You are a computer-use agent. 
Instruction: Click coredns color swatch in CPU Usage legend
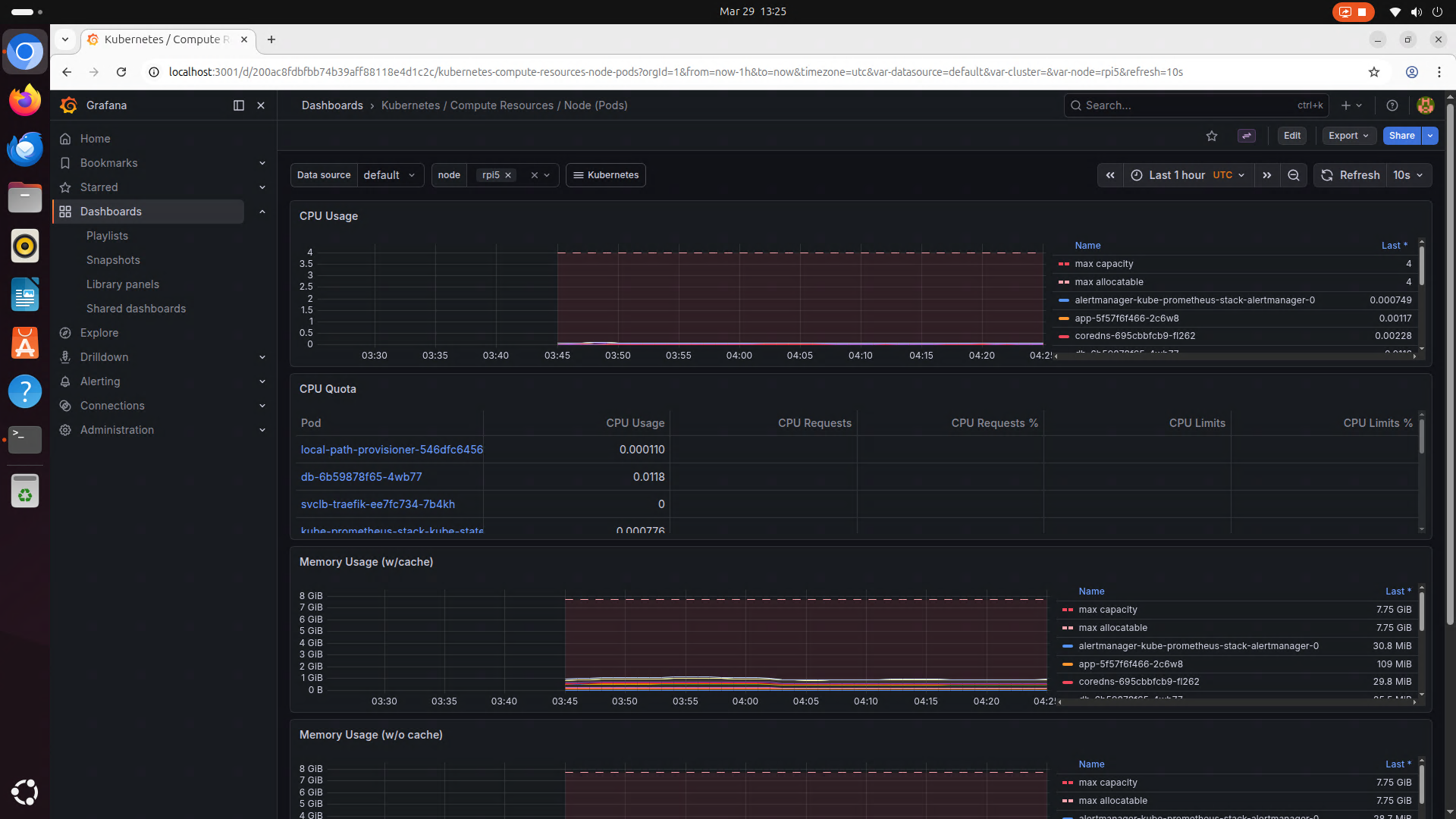tap(1064, 336)
